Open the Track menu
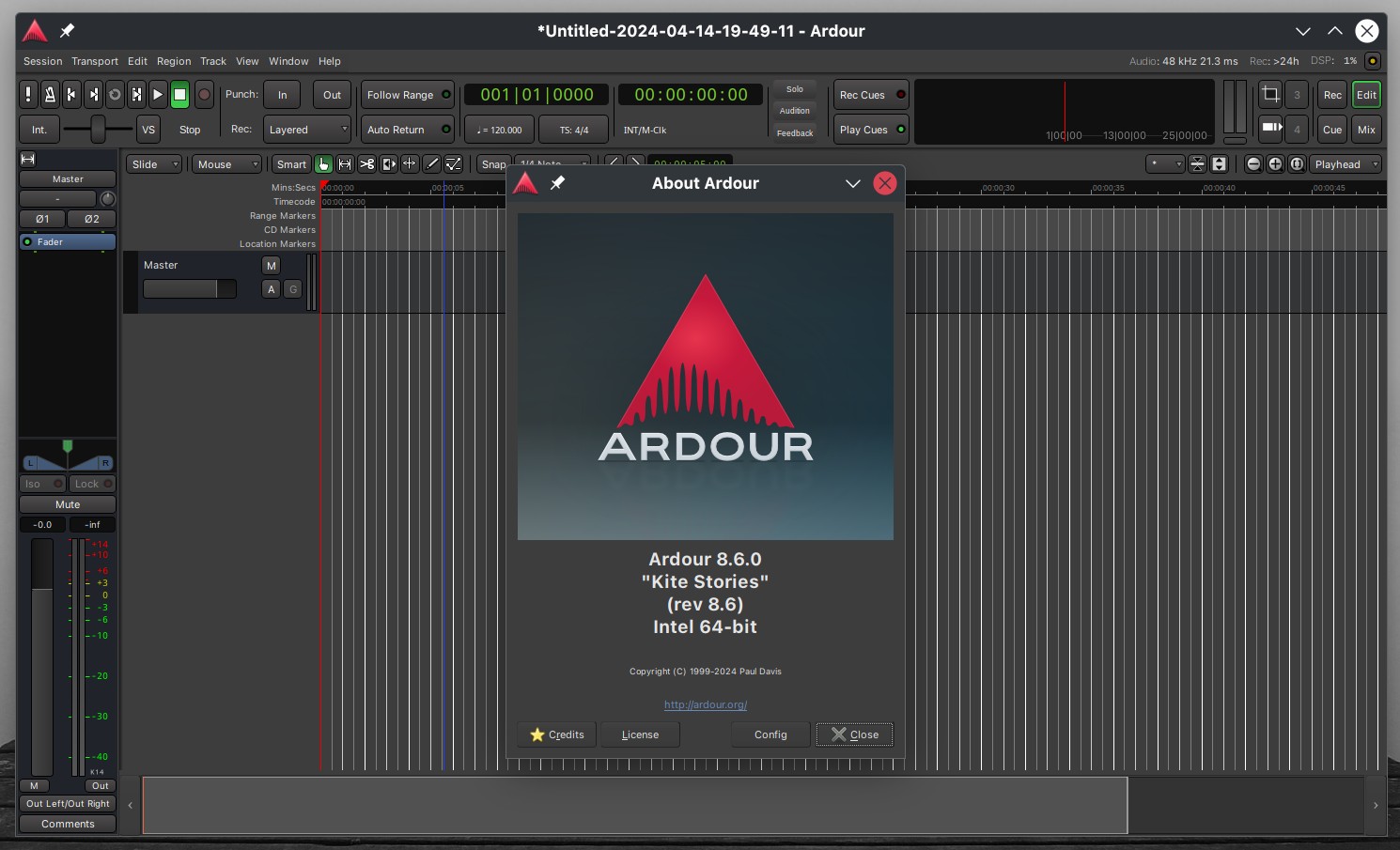The height and width of the screenshot is (850, 1400). pos(213,61)
